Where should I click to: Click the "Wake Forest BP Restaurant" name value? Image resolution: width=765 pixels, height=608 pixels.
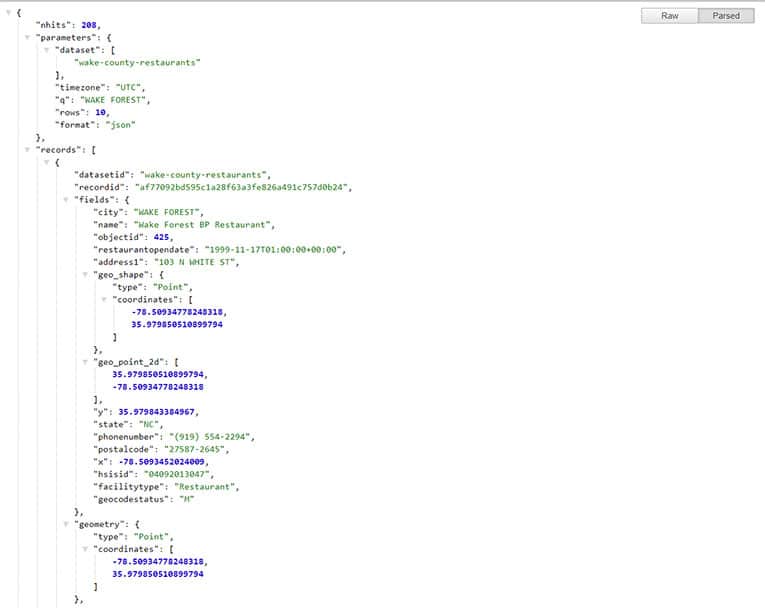(x=201, y=224)
